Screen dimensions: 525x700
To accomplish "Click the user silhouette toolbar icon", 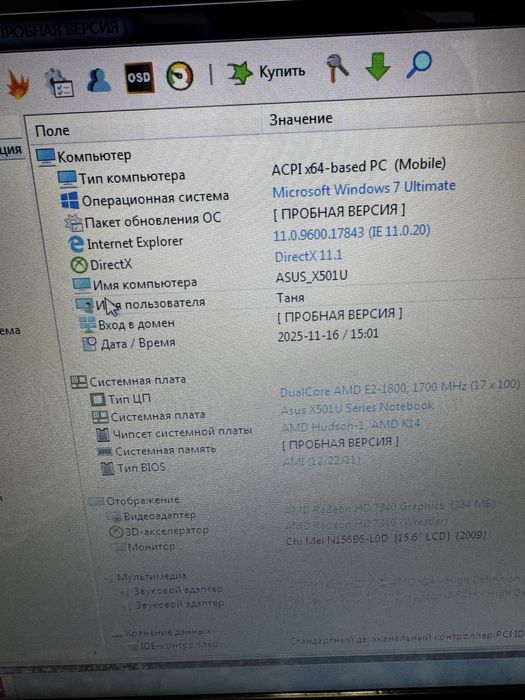I will pyautogui.click(x=98, y=80).
